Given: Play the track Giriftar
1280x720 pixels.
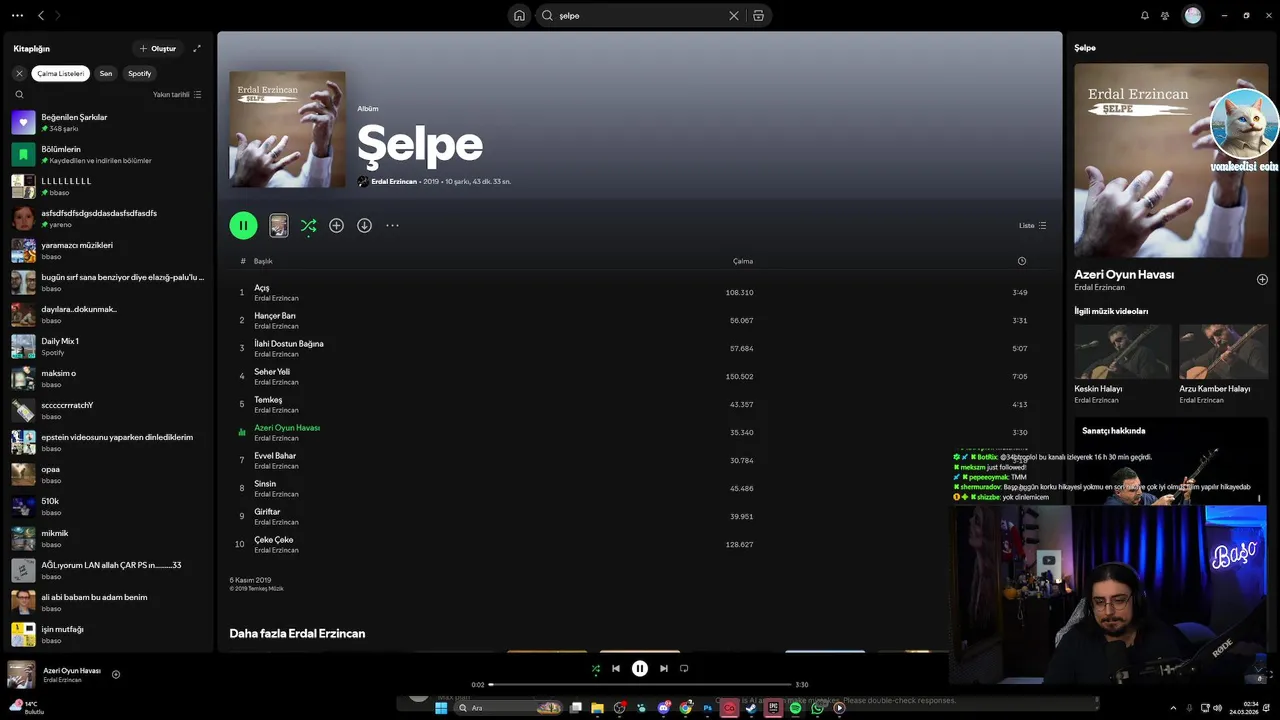Looking at the screenshot, I should [639, 516].
